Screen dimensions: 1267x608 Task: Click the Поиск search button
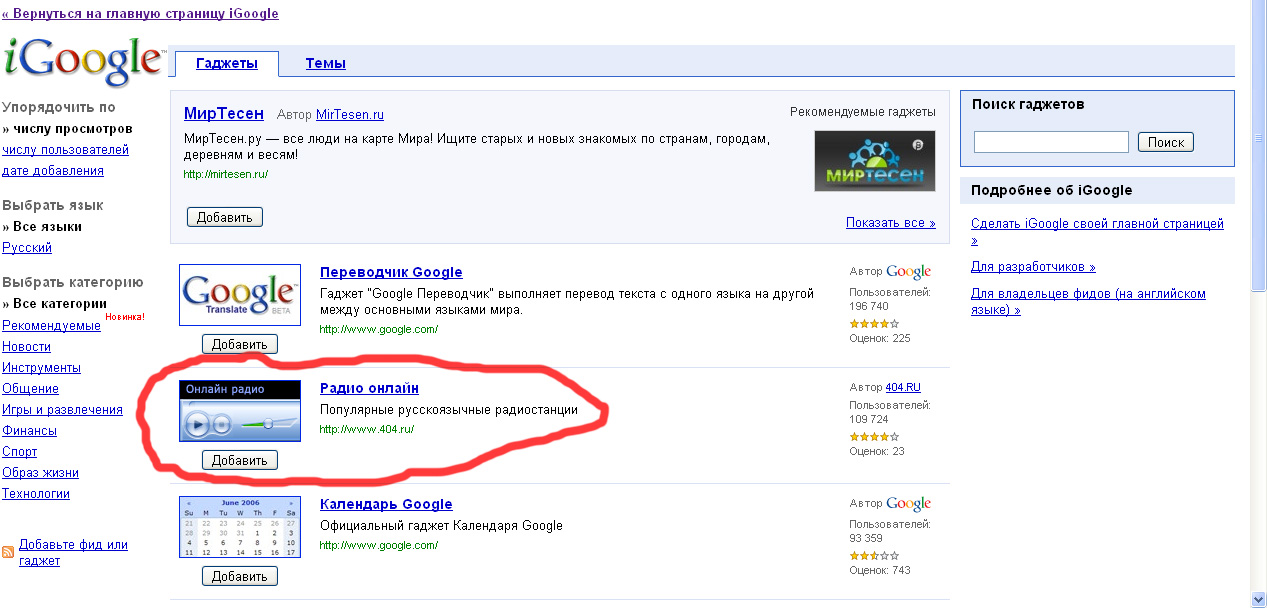(1166, 142)
